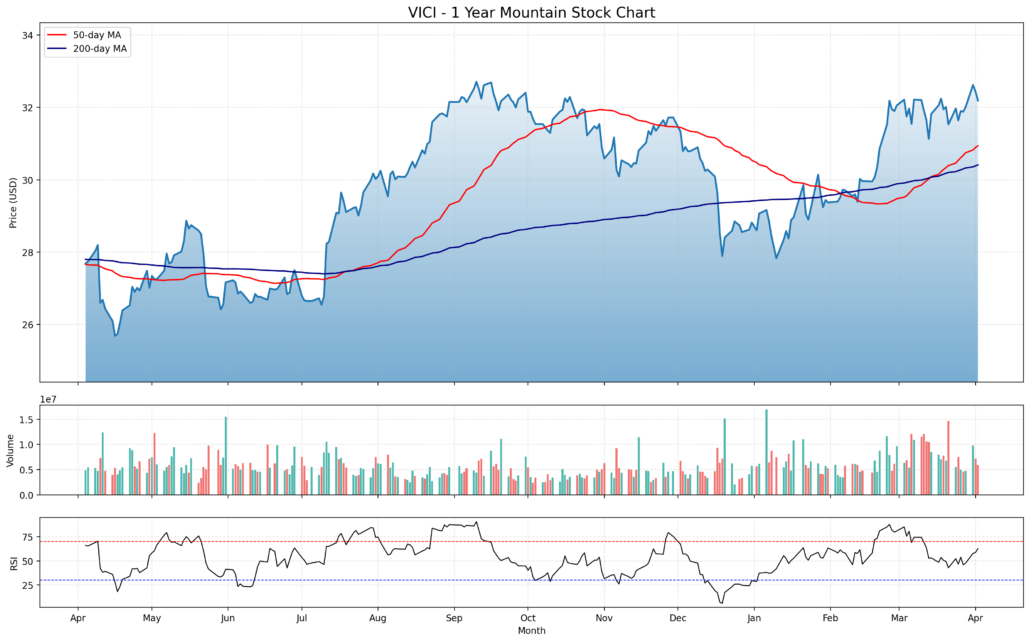This screenshot has width=1030, height=642.
Task: Click the Oct month tick label
Action: pos(527,618)
